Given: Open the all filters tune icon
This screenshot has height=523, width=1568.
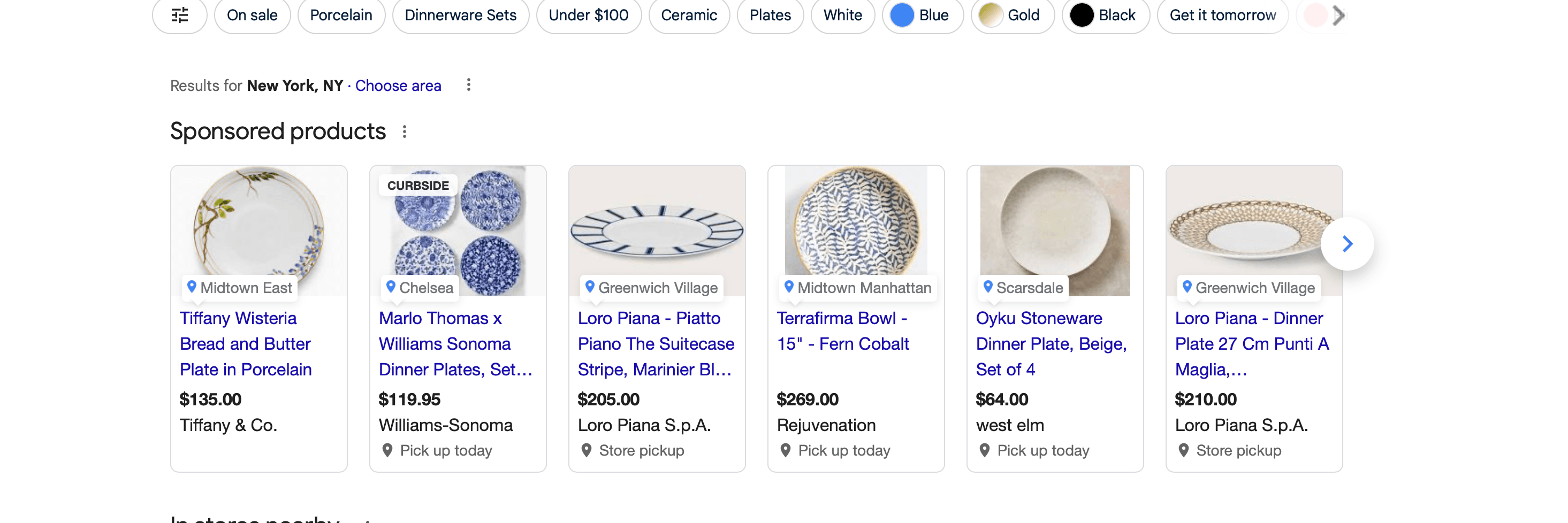Looking at the screenshot, I should (x=180, y=15).
